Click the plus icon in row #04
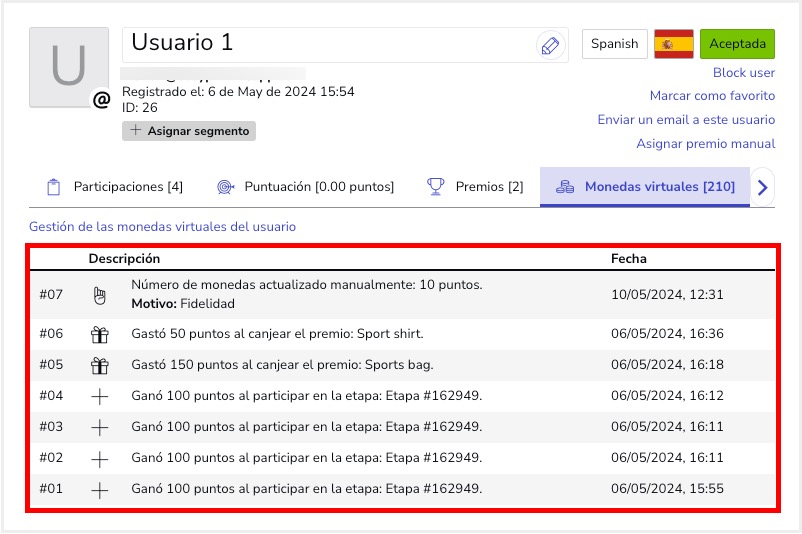This screenshot has width=802, height=534. point(99,396)
